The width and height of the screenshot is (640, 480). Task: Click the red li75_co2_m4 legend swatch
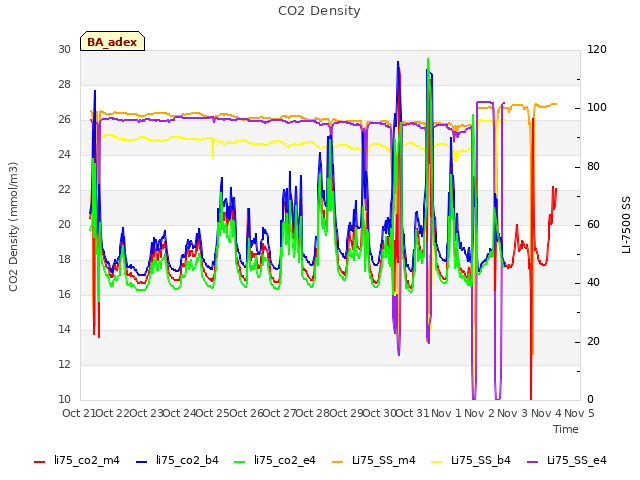(40, 462)
